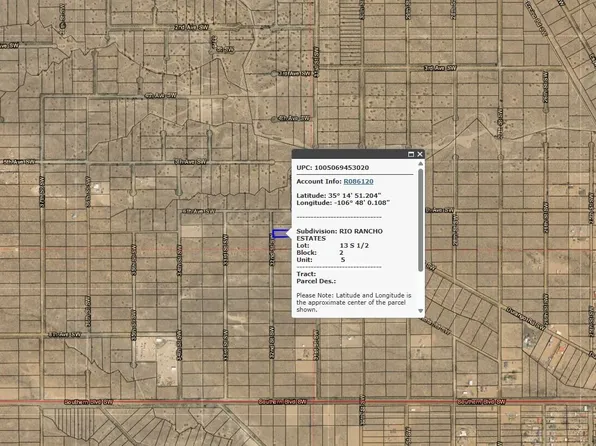Select the blue highlighted parcel on map
The image size is (596, 446).
(x=281, y=233)
